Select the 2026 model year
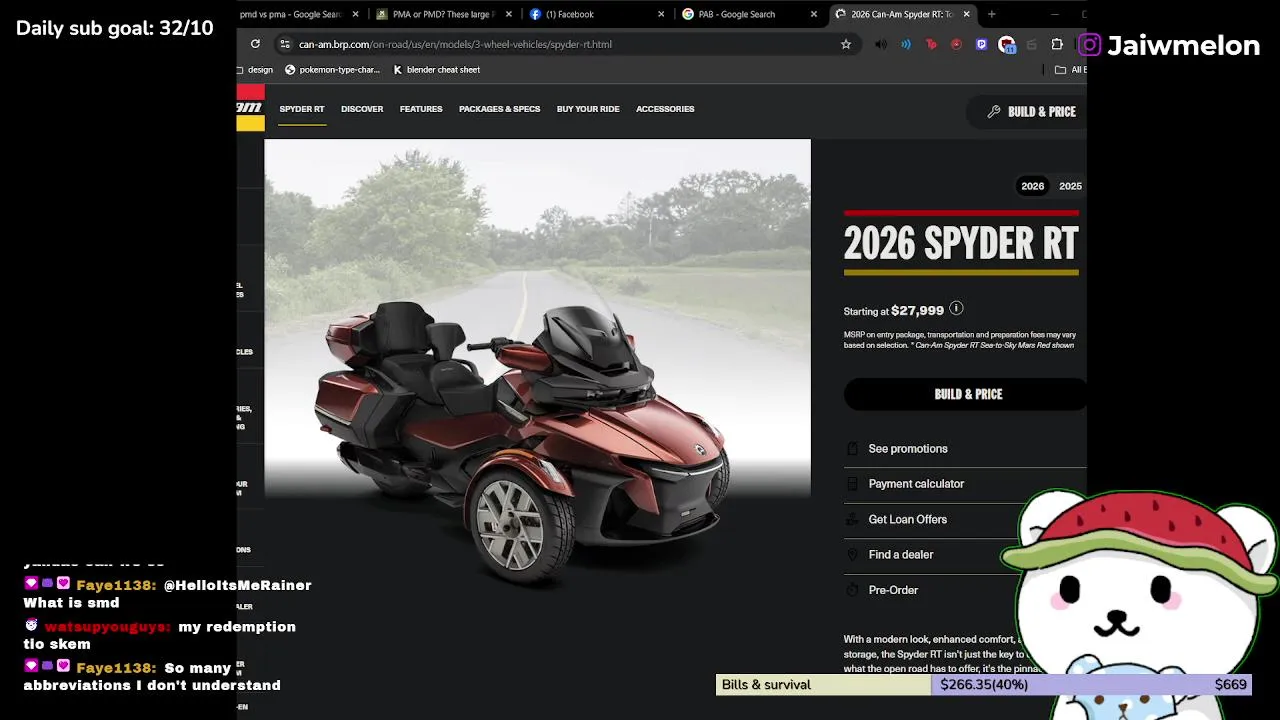This screenshot has width=1280, height=720. (x=1032, y=186)
